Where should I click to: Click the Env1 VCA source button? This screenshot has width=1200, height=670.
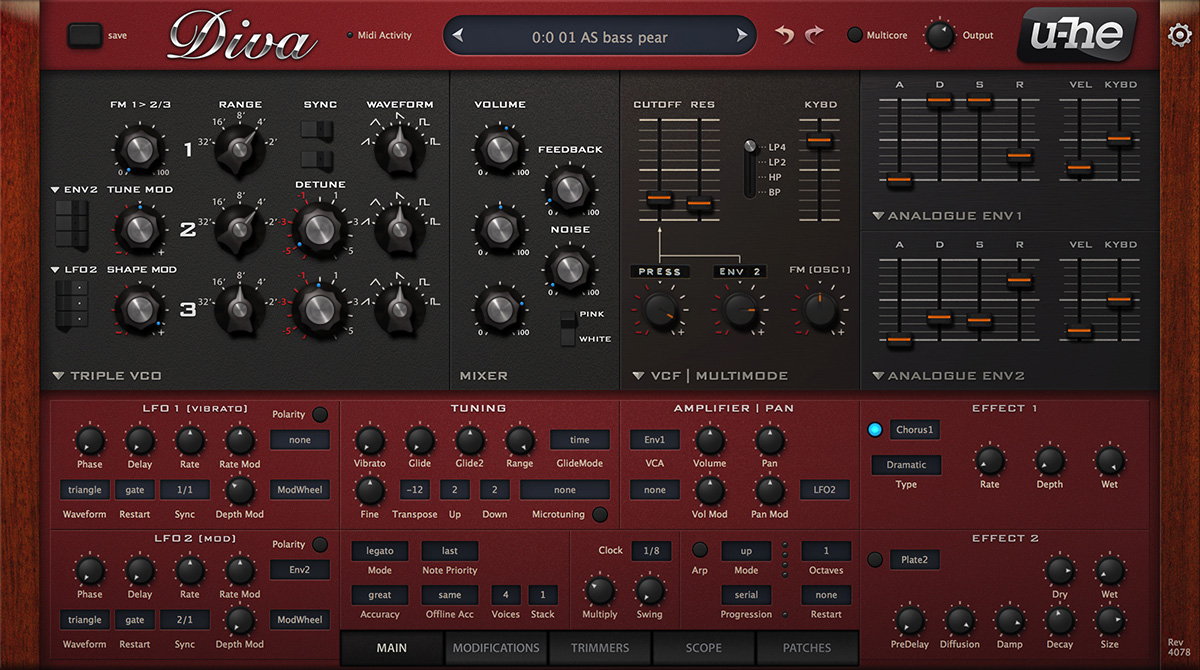tap(655, 440)
